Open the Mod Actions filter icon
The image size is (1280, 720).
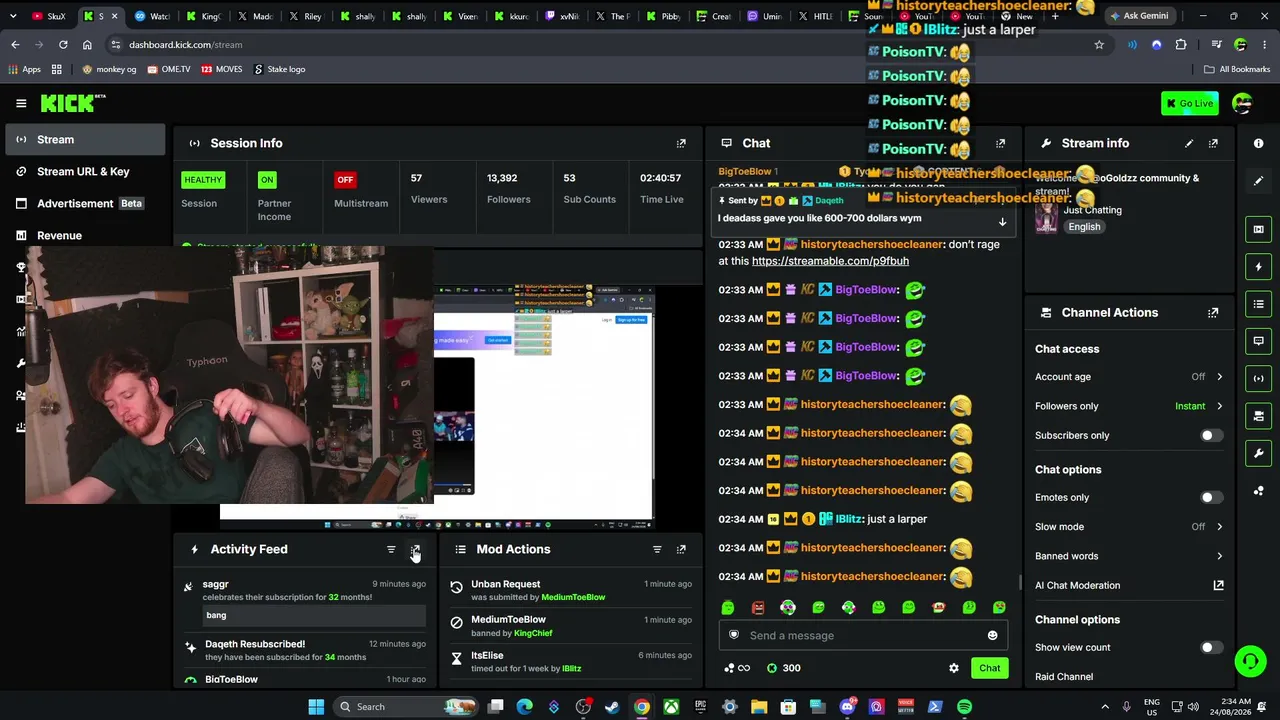(x=657, y=549)
